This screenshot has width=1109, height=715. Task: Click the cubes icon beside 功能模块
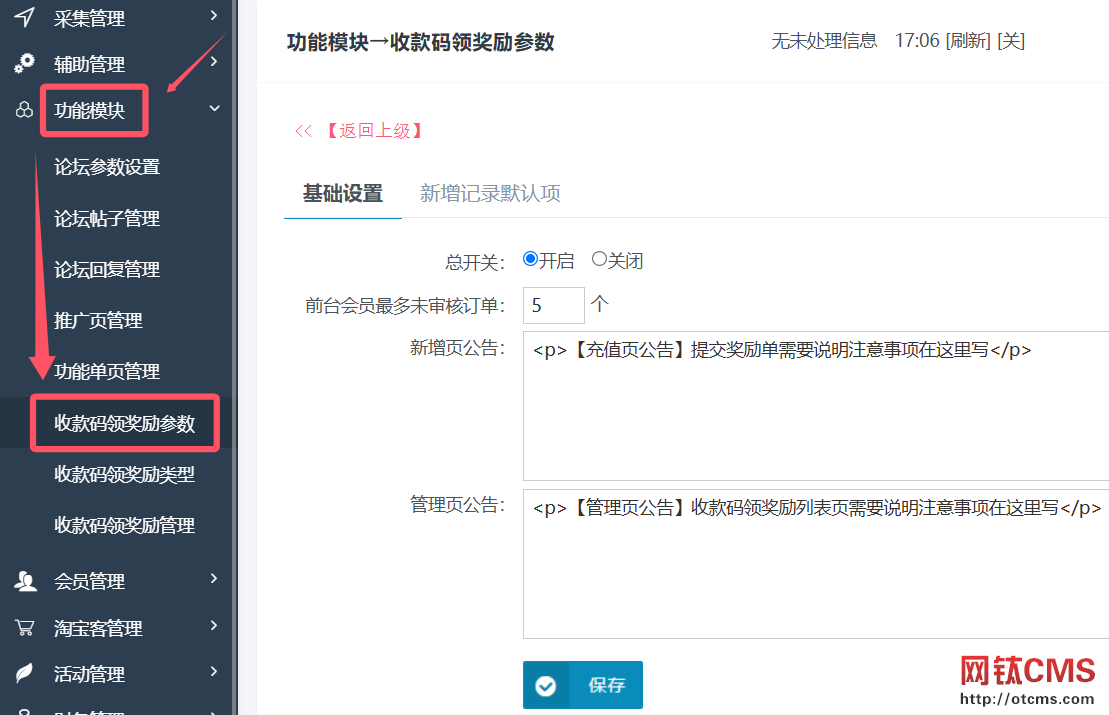24,110
